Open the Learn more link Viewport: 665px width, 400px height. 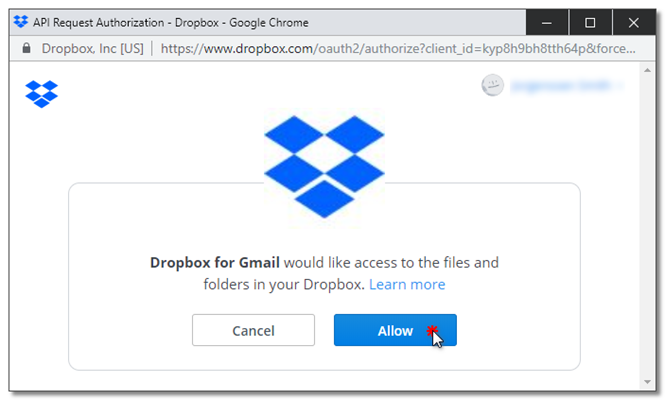(407, 284)
